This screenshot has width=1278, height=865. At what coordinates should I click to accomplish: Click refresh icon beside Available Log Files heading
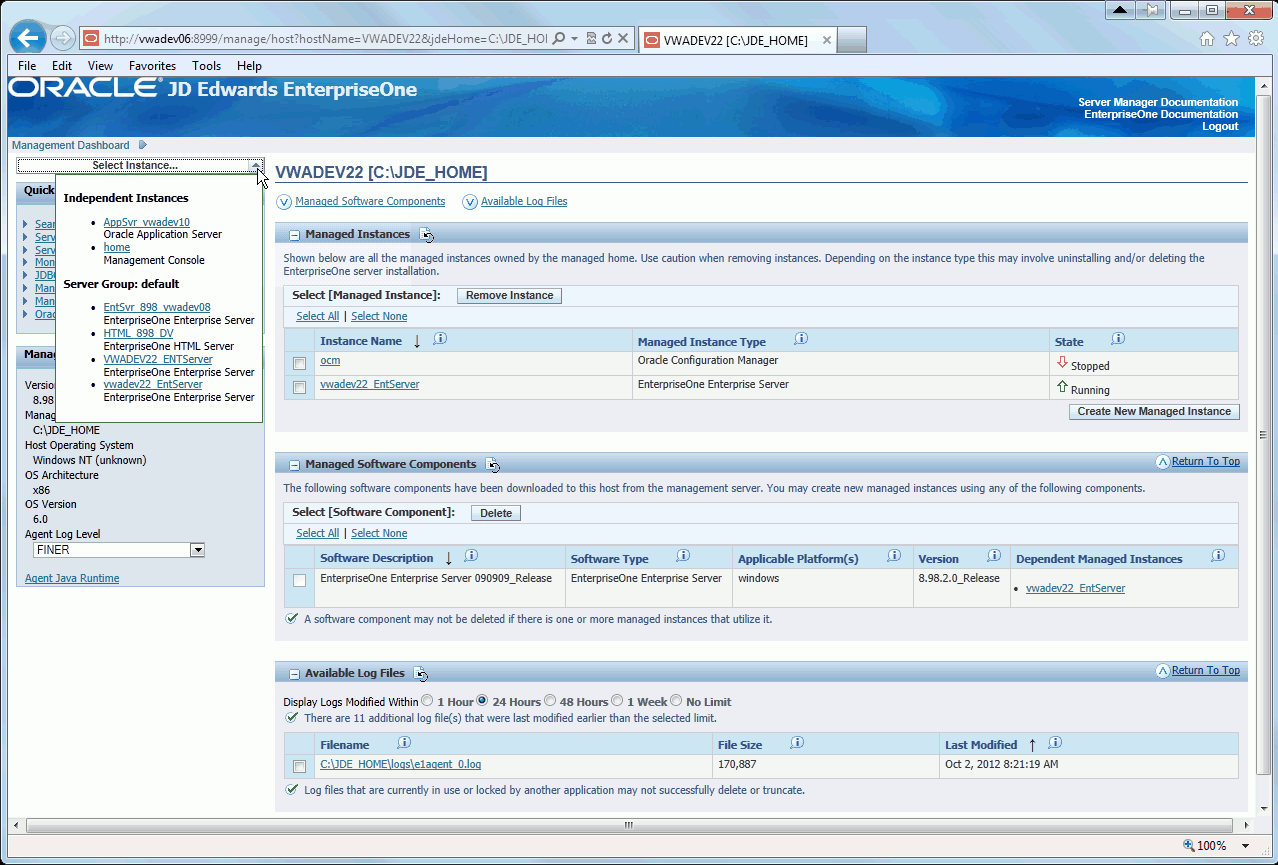coord(421,674)
